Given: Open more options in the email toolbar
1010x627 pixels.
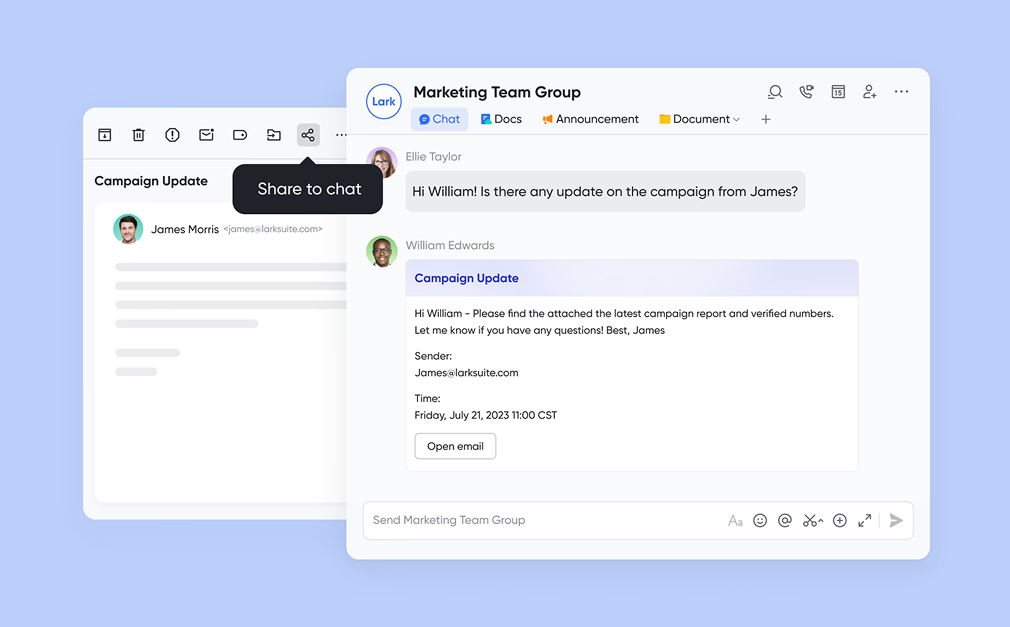Looking at the screenshot, I should (341, 135).
